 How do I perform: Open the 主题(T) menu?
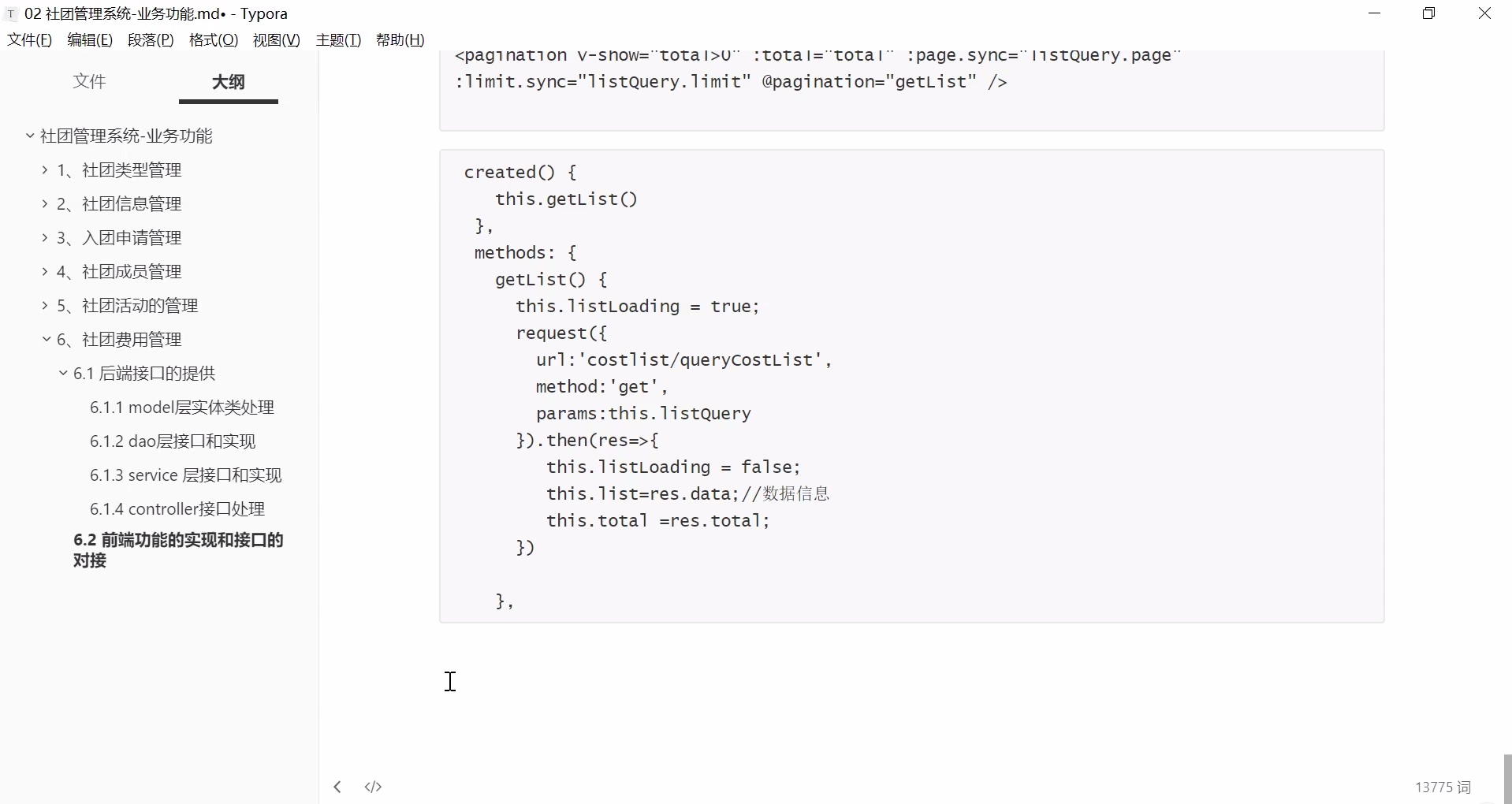337,40
